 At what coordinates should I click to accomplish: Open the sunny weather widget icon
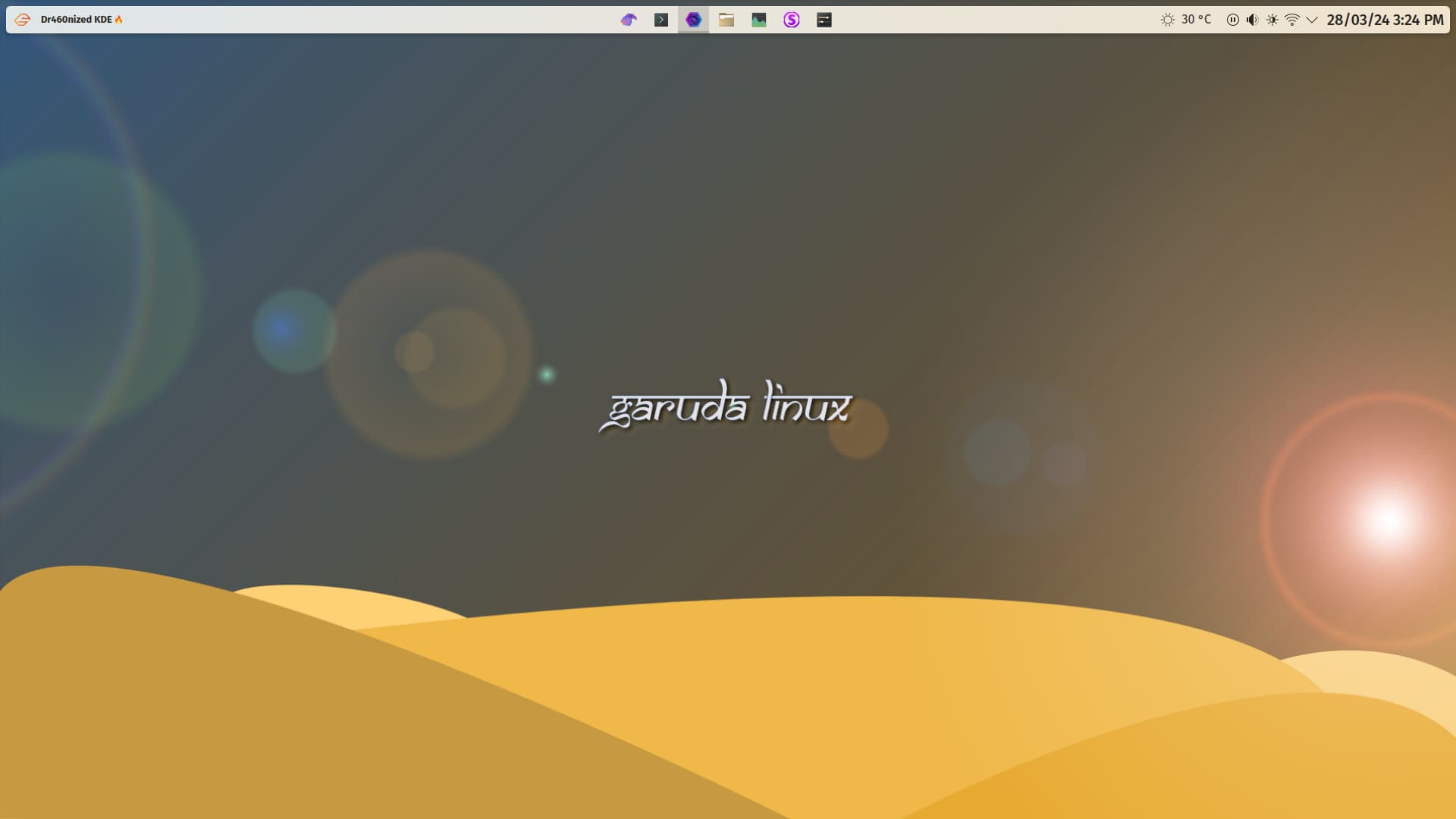pos(1168,20)
